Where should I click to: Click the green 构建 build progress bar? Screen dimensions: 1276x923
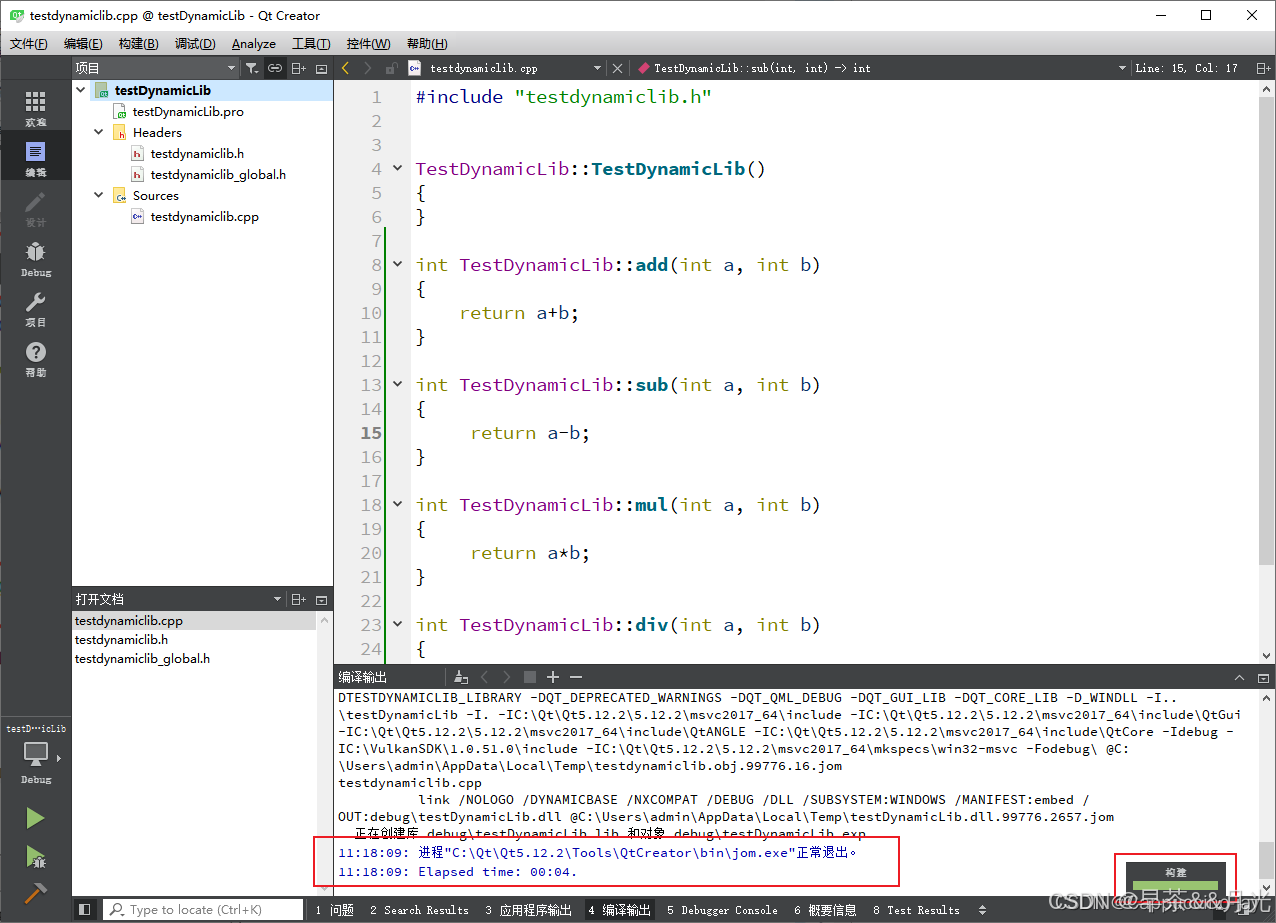click(1176, 886)
